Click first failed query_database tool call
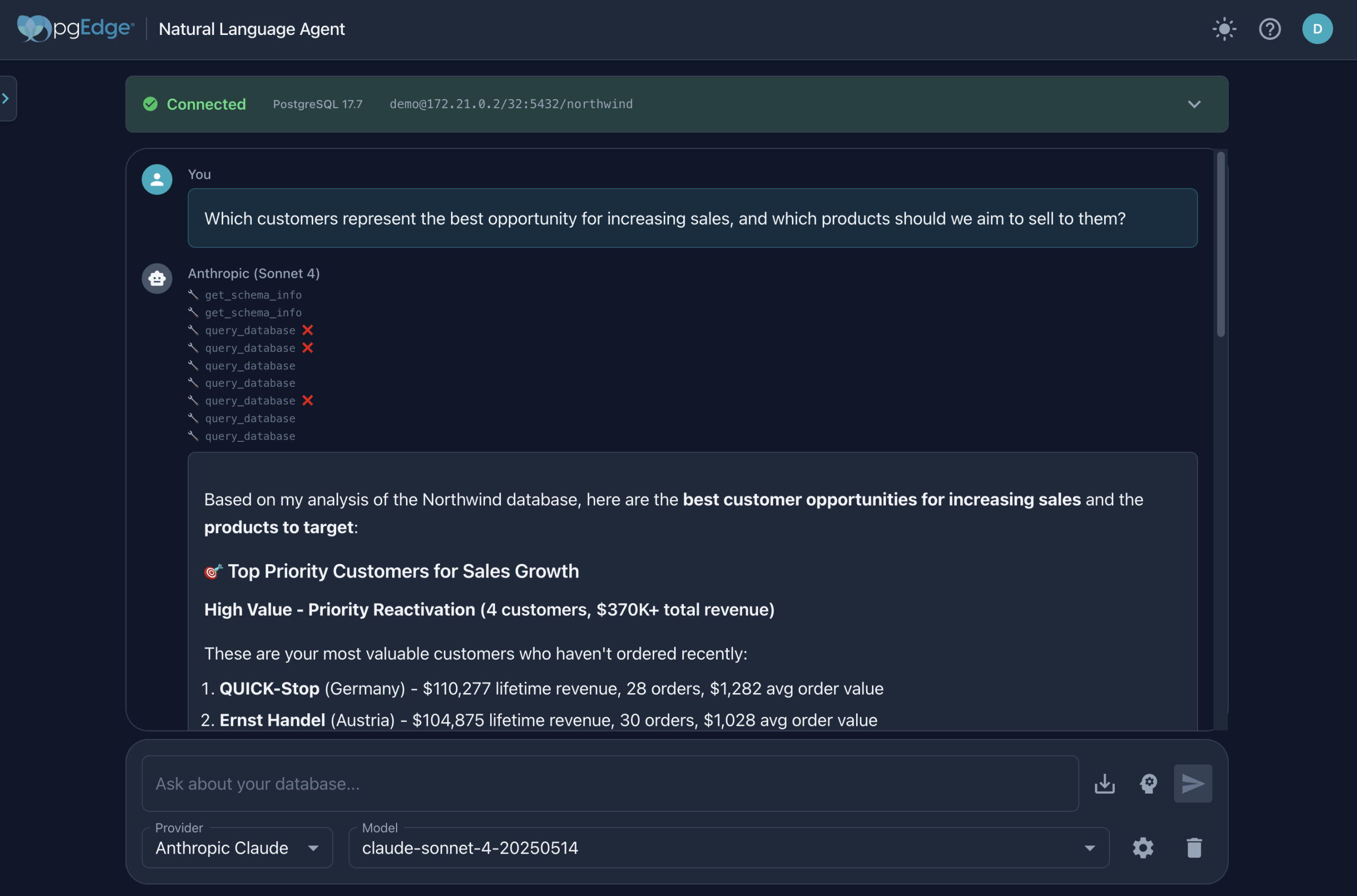1357x896 pixels. [x=250, y=330]
